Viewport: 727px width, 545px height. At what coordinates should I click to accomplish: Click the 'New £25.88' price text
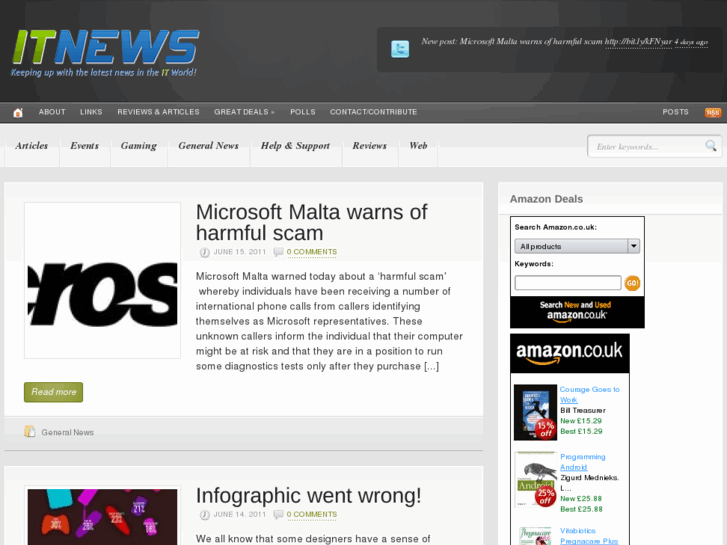pos(580,499)
